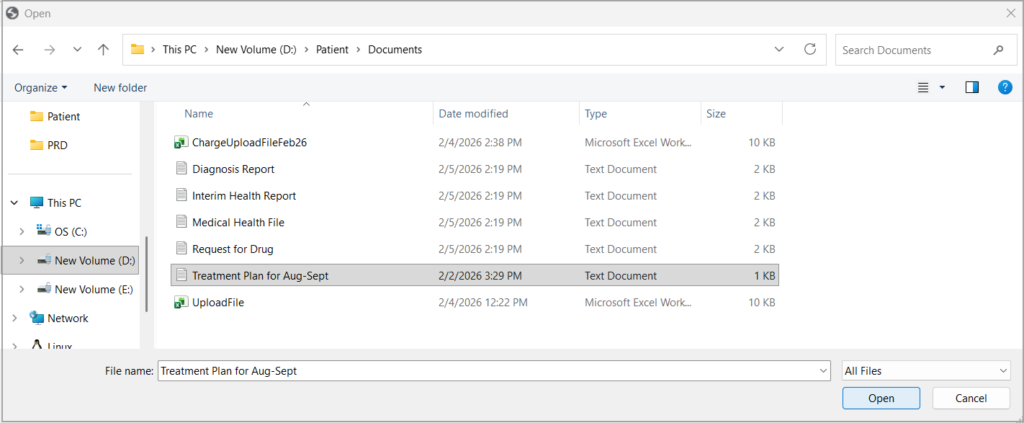
Task: Go up one folder level
Action: tap(103, 50)
